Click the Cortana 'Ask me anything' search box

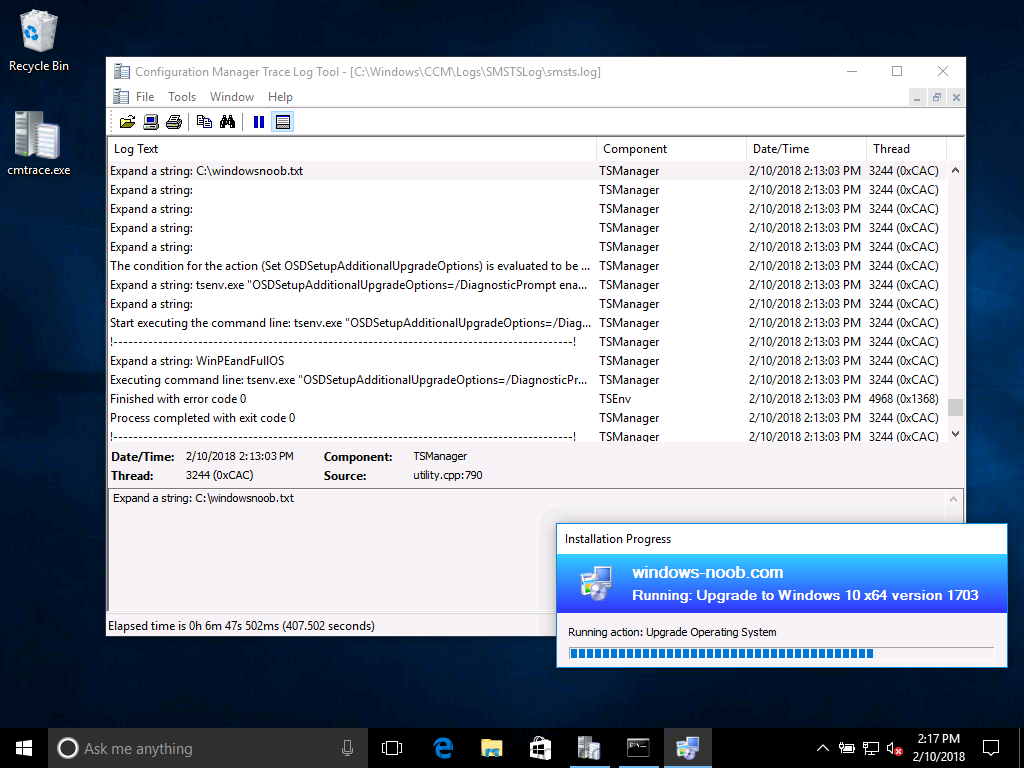[207, 748]
